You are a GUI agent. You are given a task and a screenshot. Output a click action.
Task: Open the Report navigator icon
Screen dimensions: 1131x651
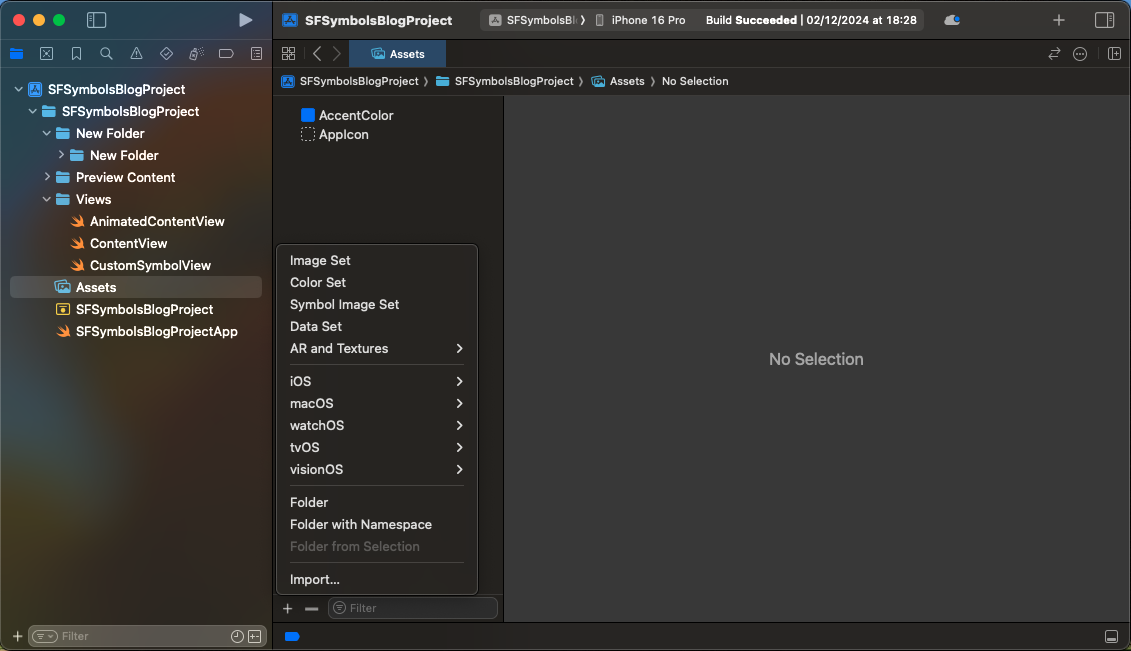[256, 53]
